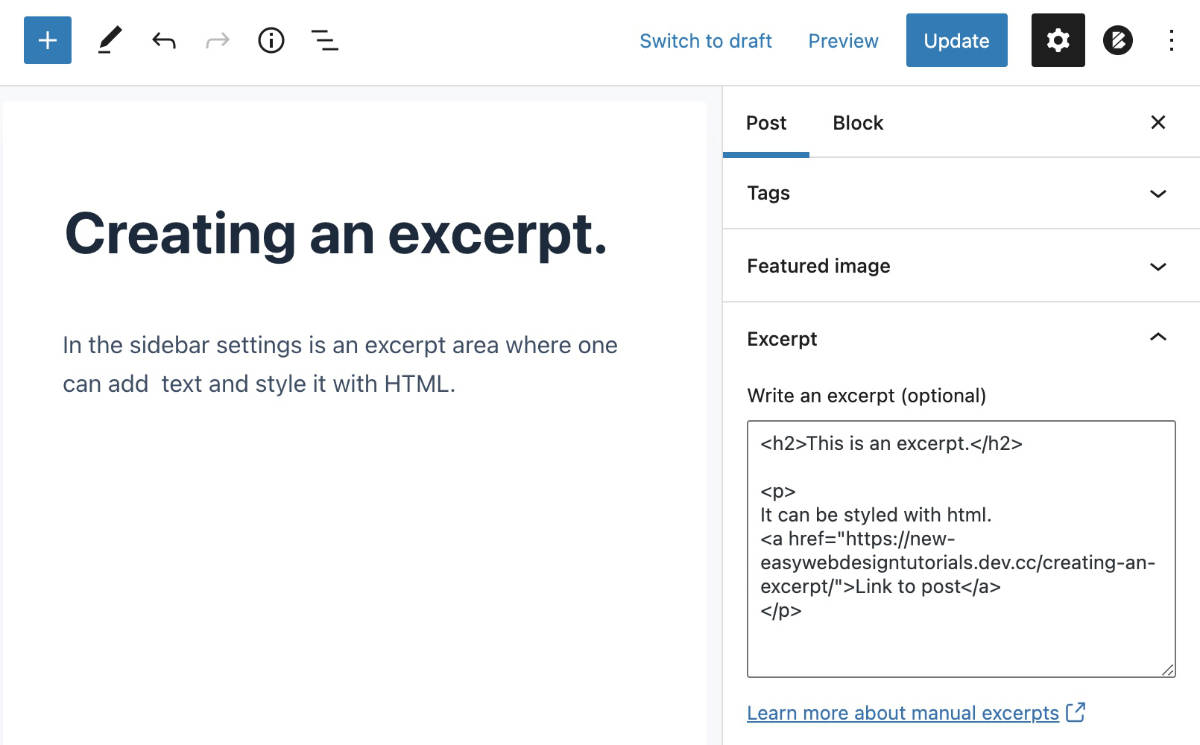Image resolution: width=1200 pixels, height=745 pixels.
Task: Expand the Featured image panel
Action: click(961, 266)
